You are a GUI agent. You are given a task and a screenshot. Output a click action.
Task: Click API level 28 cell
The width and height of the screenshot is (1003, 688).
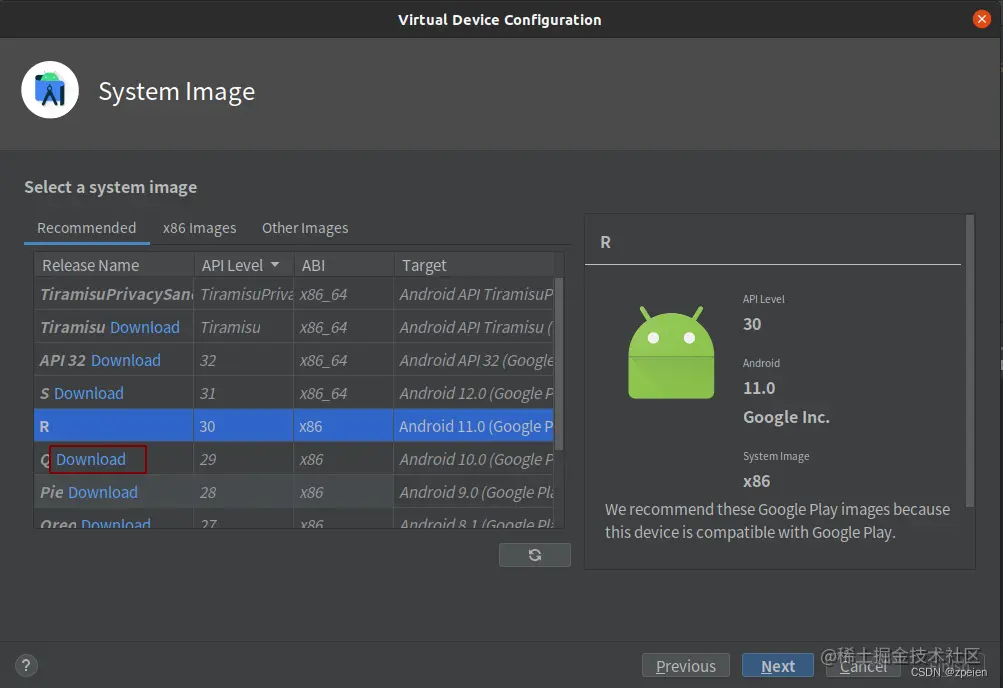click(x=244, y=492)
